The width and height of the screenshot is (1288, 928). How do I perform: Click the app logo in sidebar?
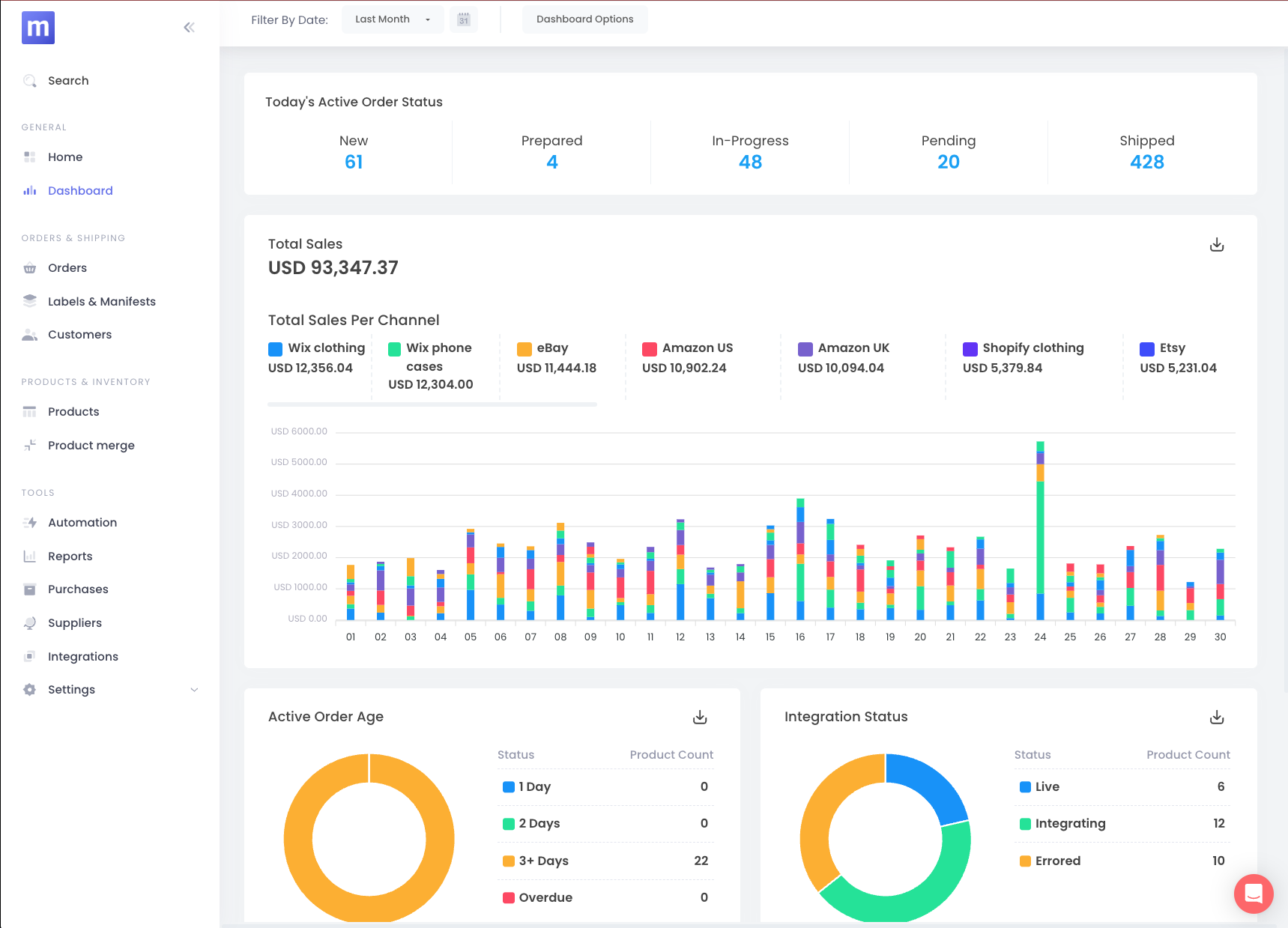[38, 28]
